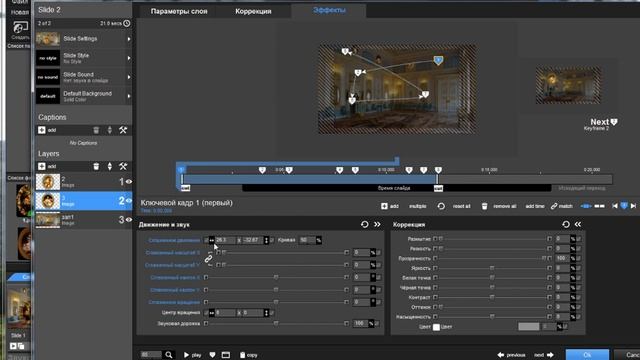Go to next slide button
The image size is (640, 360).
[544, 355]
